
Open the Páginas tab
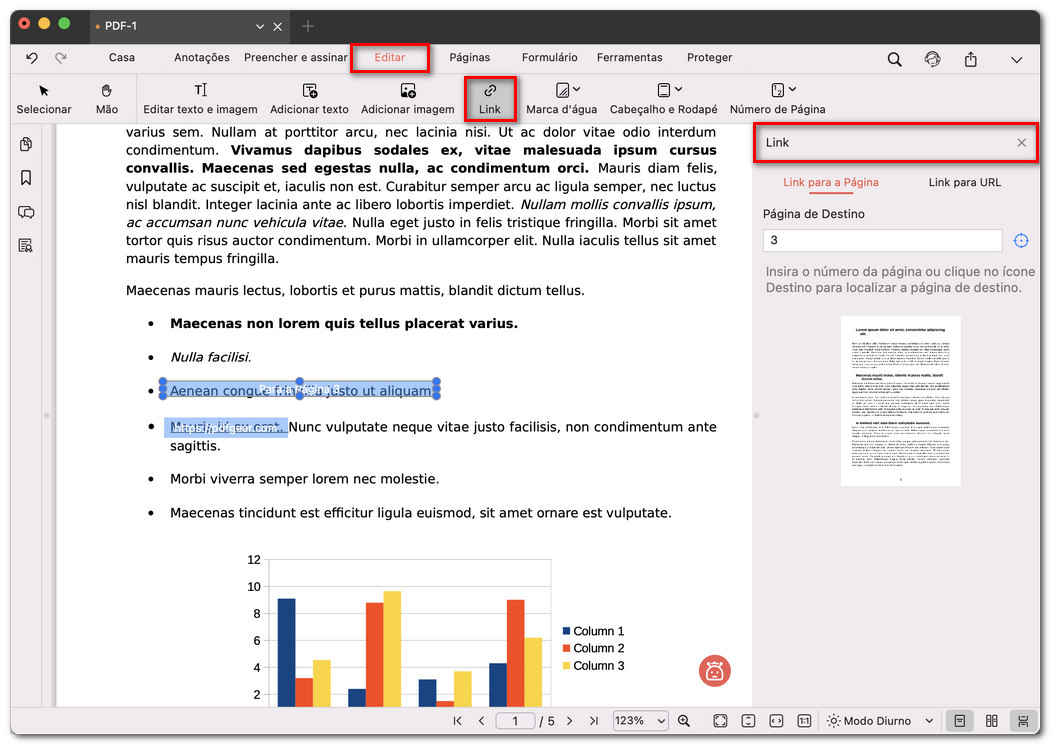click(x=469, y=58)
